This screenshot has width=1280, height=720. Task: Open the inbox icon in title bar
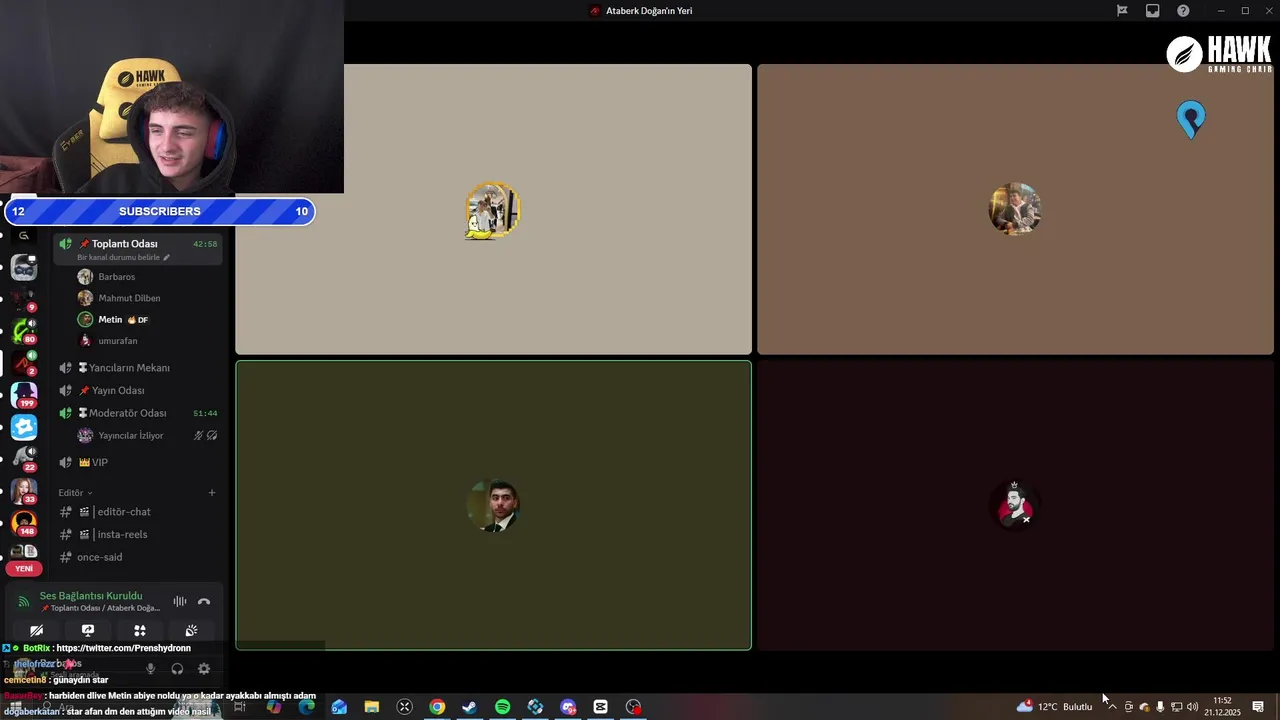click(x=1152, y=11)
